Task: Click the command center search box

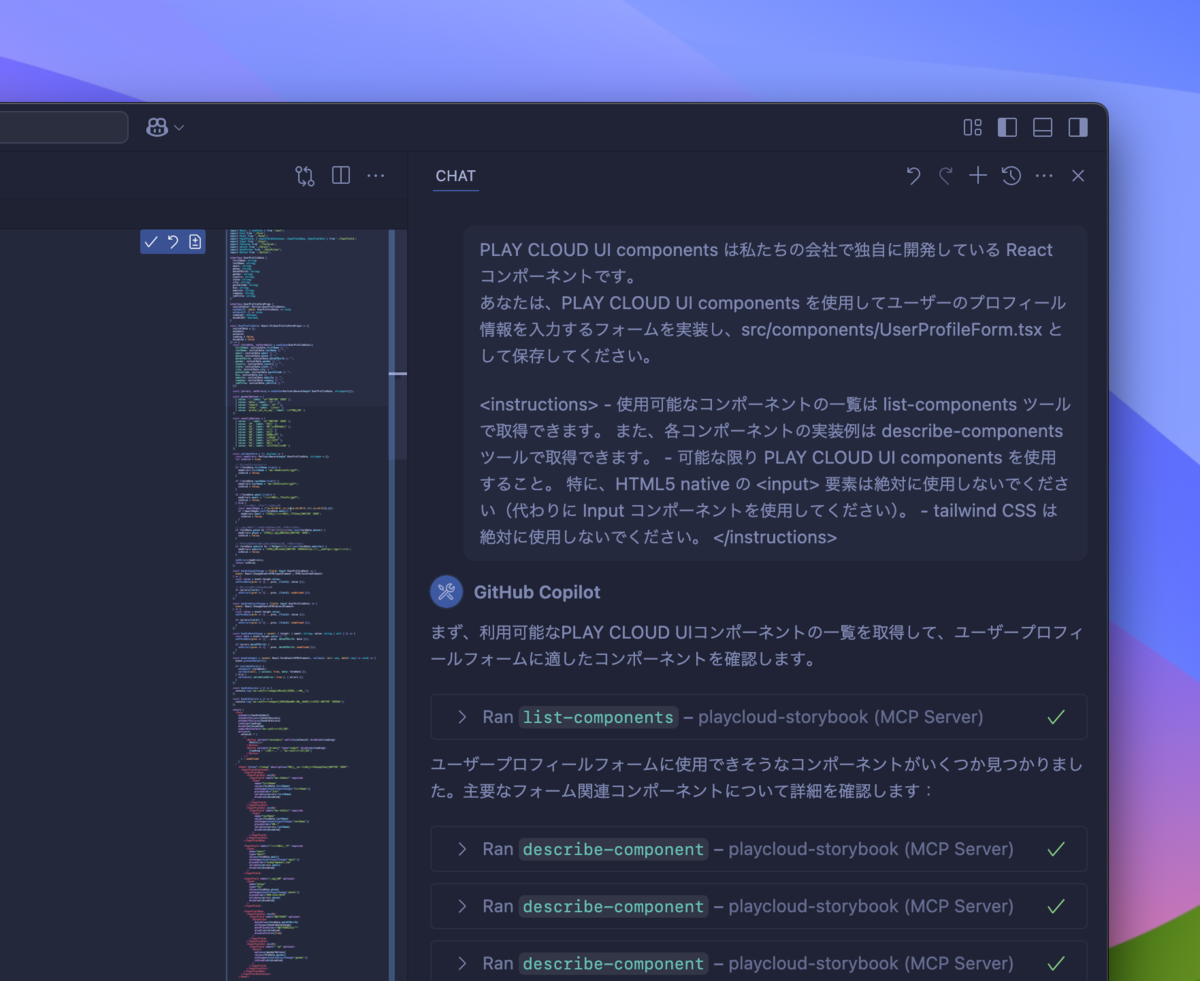Action: (x=64, y=127)
